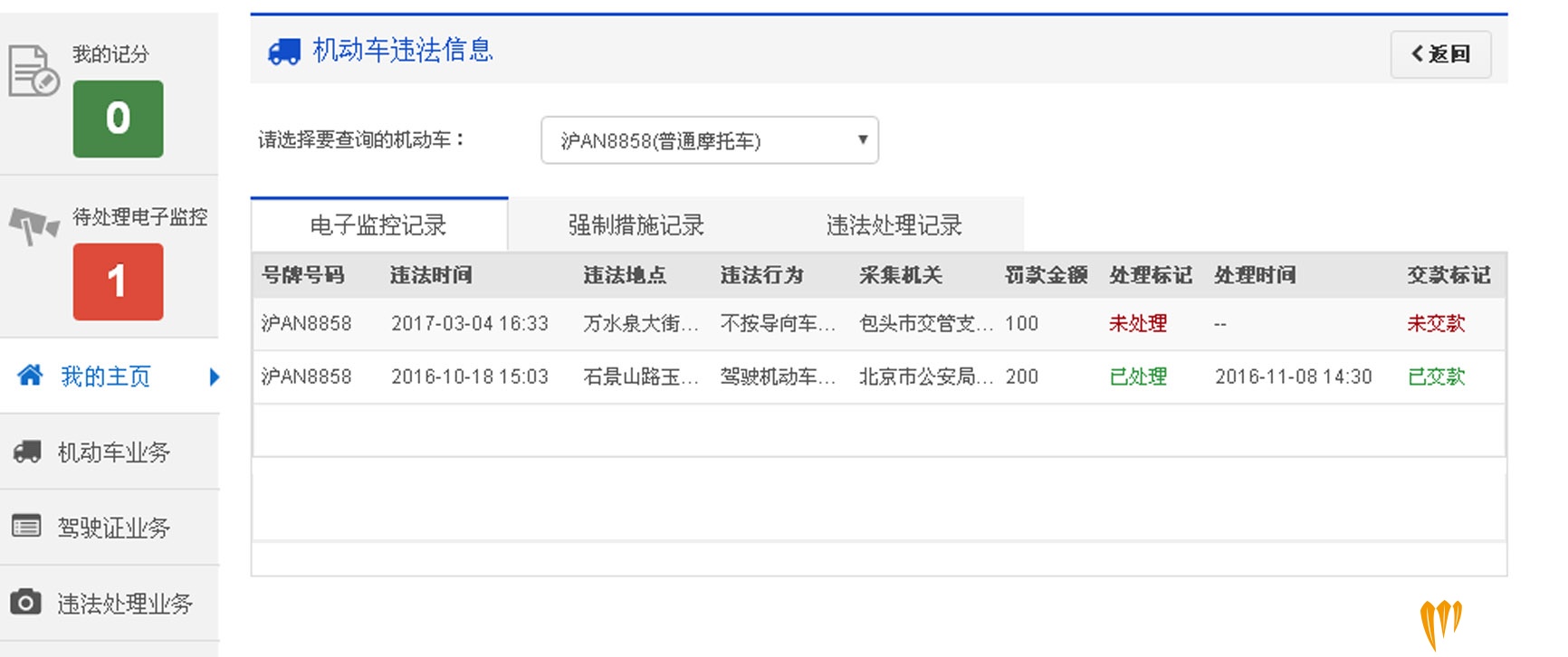Click the 返回 back button
Image resolution: width=1568 pixels, height=657 pixels.
[1440, 54]
